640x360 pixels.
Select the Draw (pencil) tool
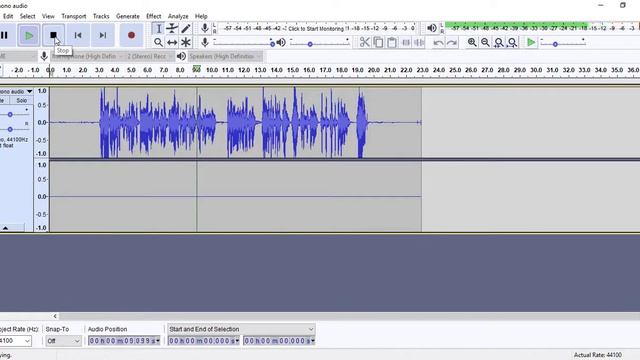pos(186,28)
